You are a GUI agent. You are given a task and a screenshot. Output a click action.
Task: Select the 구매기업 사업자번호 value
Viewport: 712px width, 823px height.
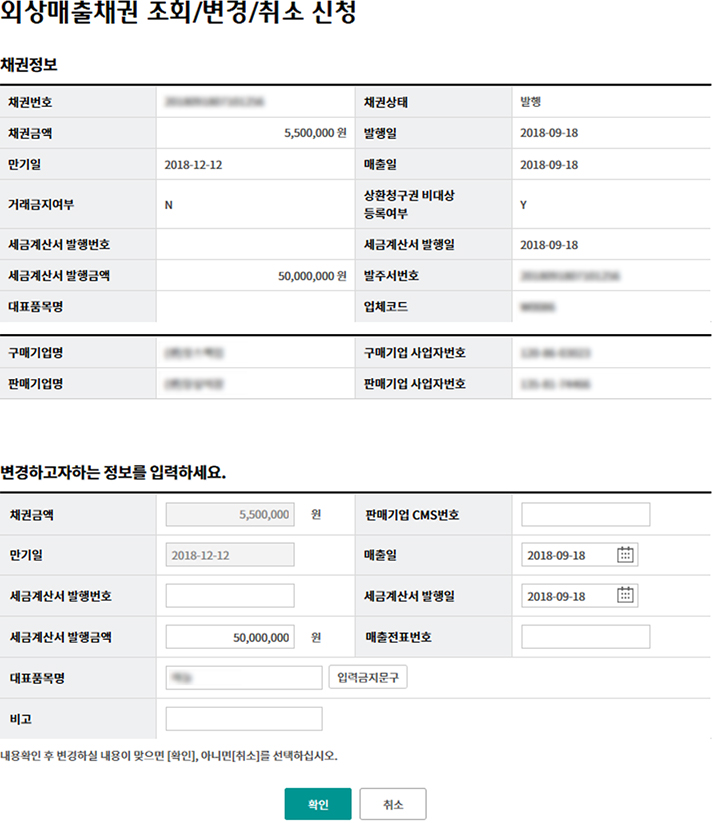tap(554, 353)
